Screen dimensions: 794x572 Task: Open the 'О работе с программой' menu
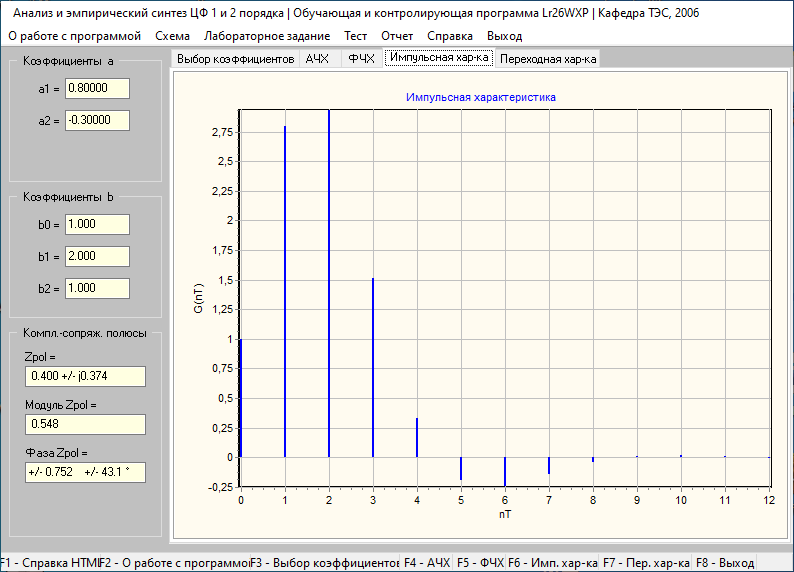pyautogui.click(x=74, y=36)
